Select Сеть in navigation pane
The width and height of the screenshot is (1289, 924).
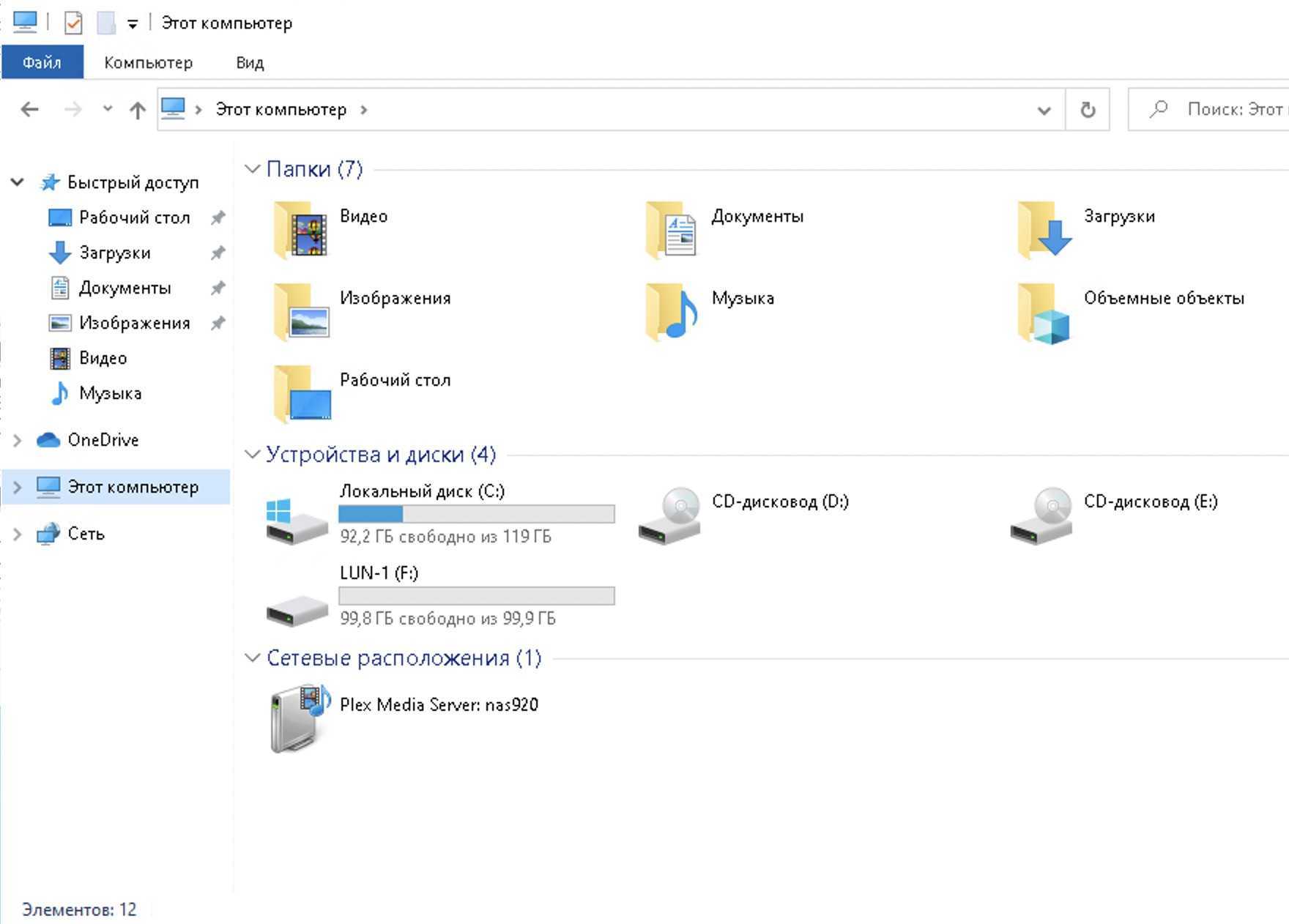click(86, 534)
